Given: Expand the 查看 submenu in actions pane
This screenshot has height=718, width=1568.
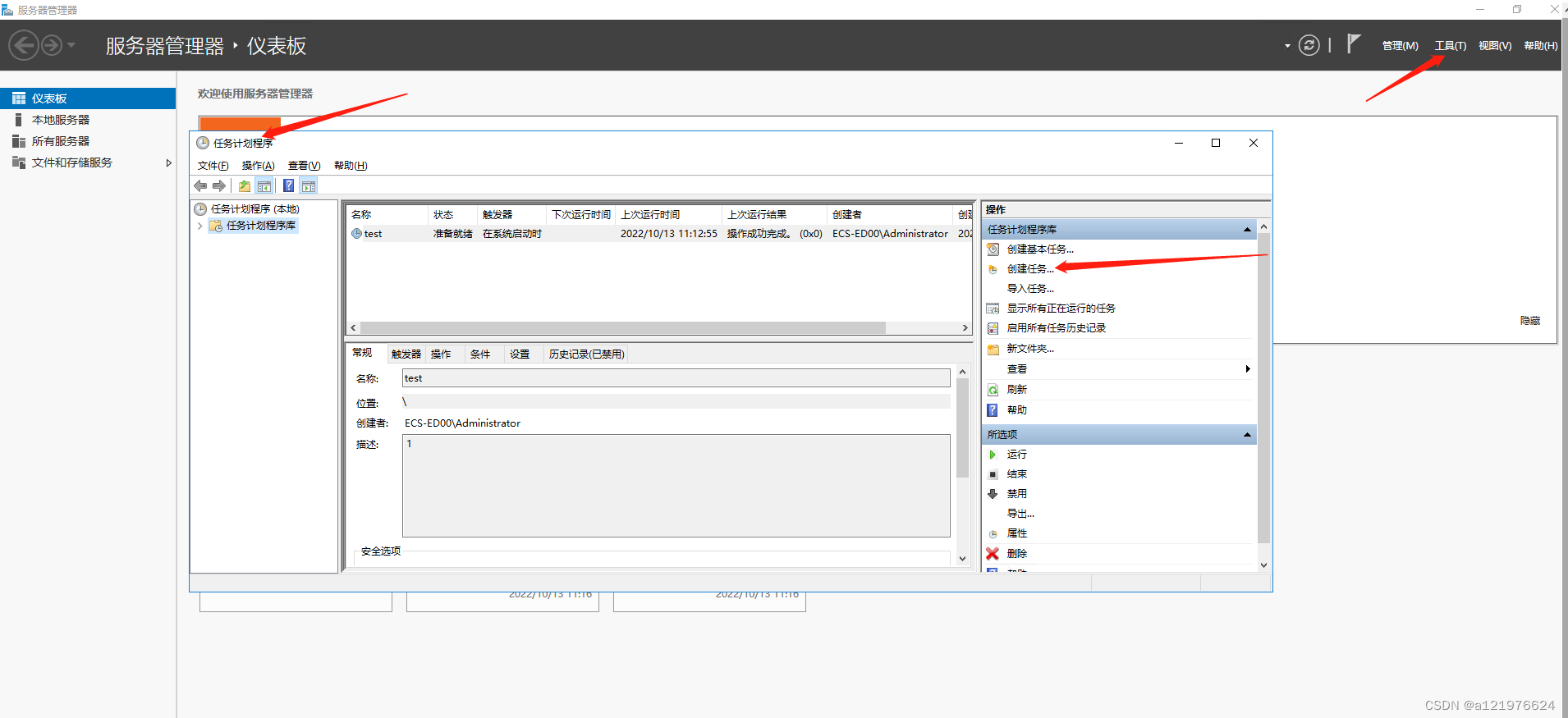Looking at the screenshot, I should click(x=1247, y=369).
